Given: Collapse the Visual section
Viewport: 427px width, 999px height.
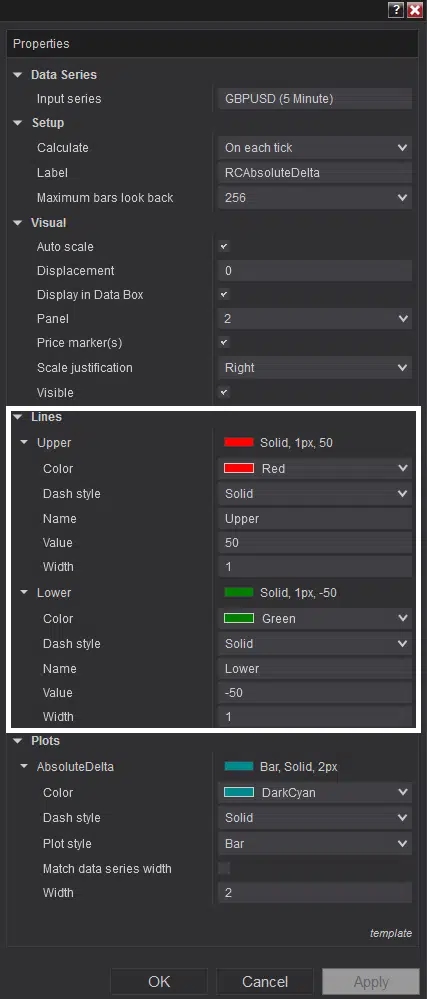Looking at the screenshot, I should 17,223.
